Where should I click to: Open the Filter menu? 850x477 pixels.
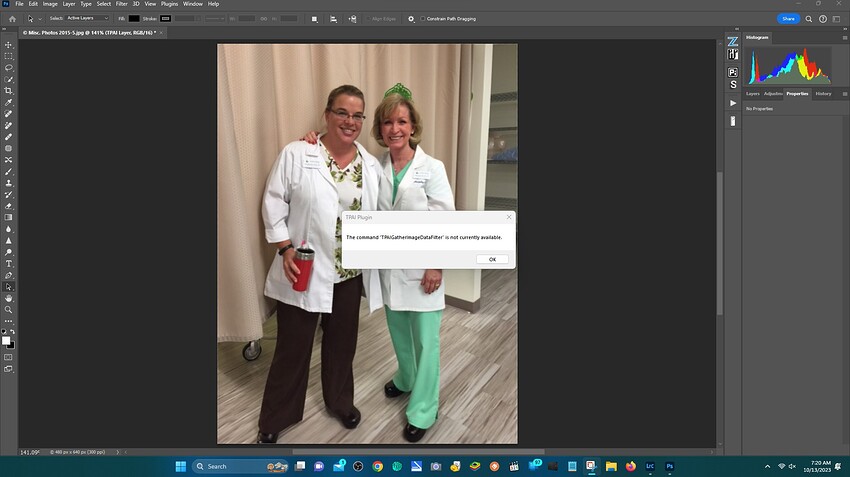click(121, 4)
